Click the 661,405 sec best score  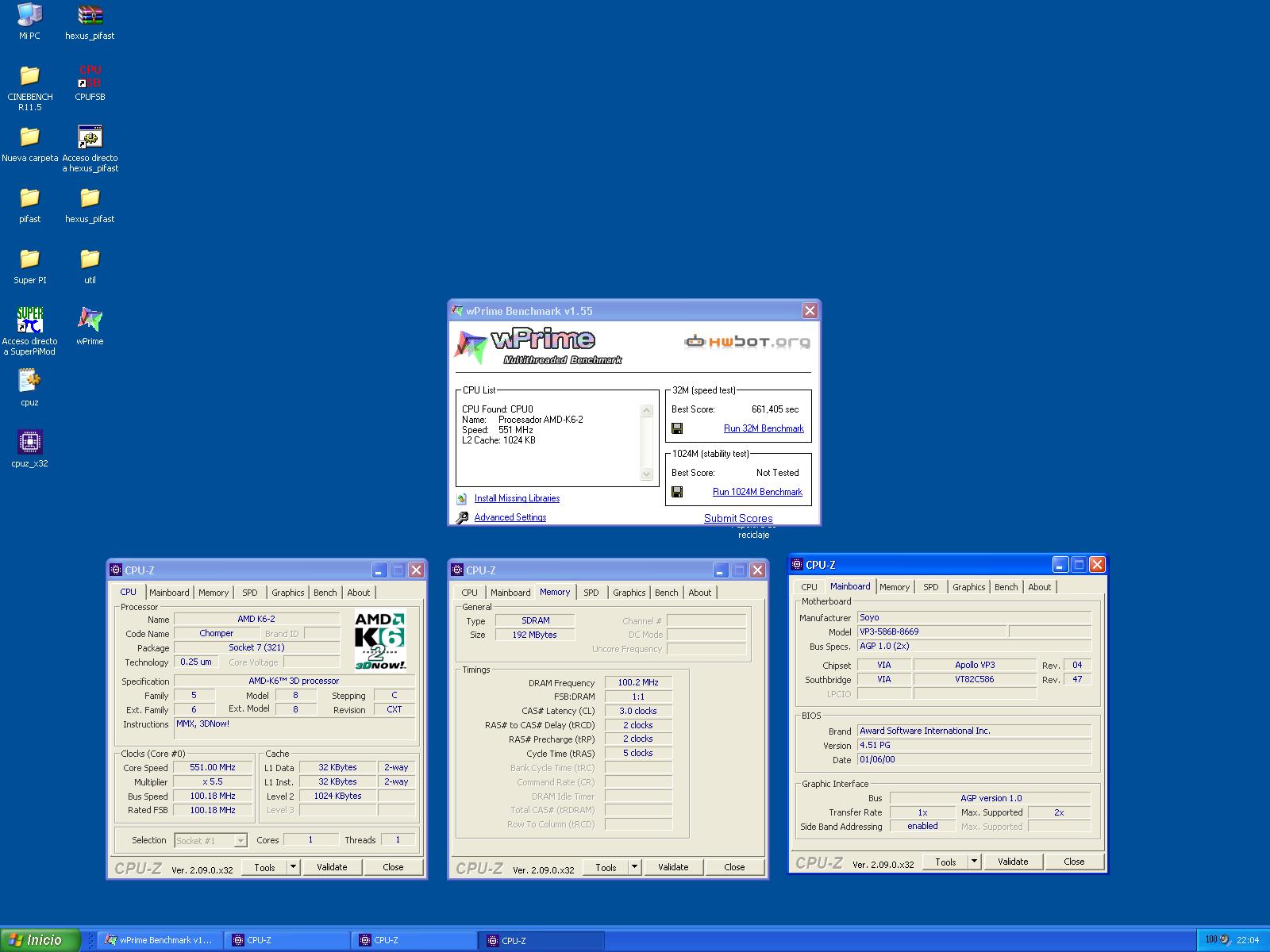point(775,409)
